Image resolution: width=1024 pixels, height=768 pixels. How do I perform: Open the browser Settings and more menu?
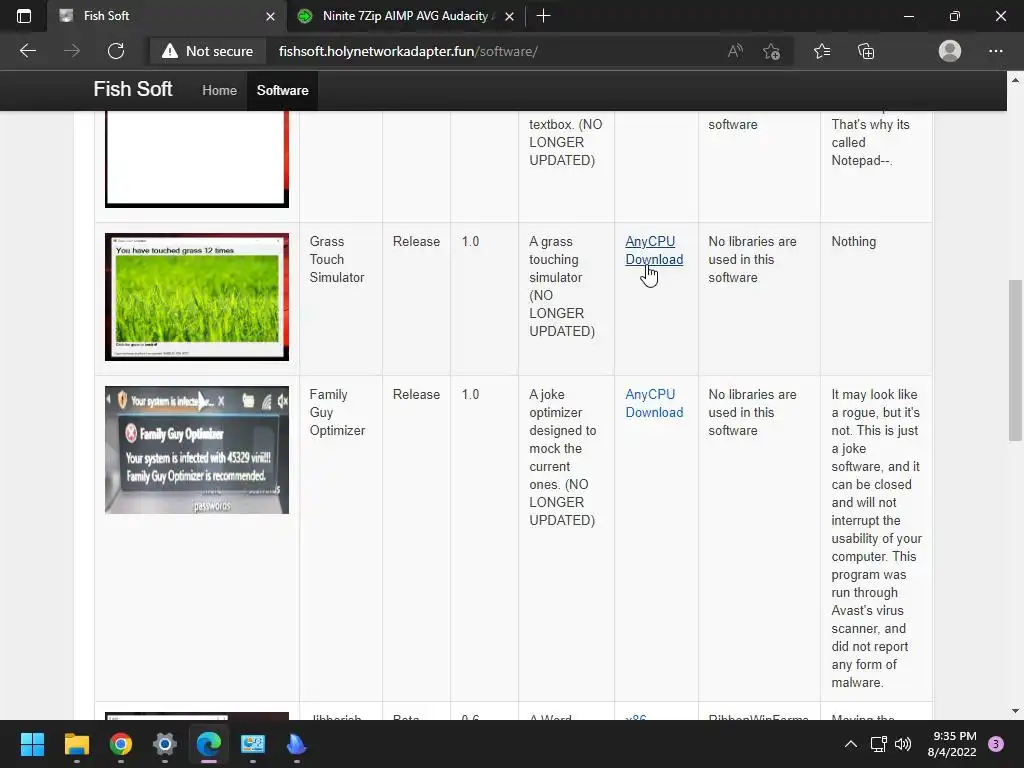[x=995, y=51]
